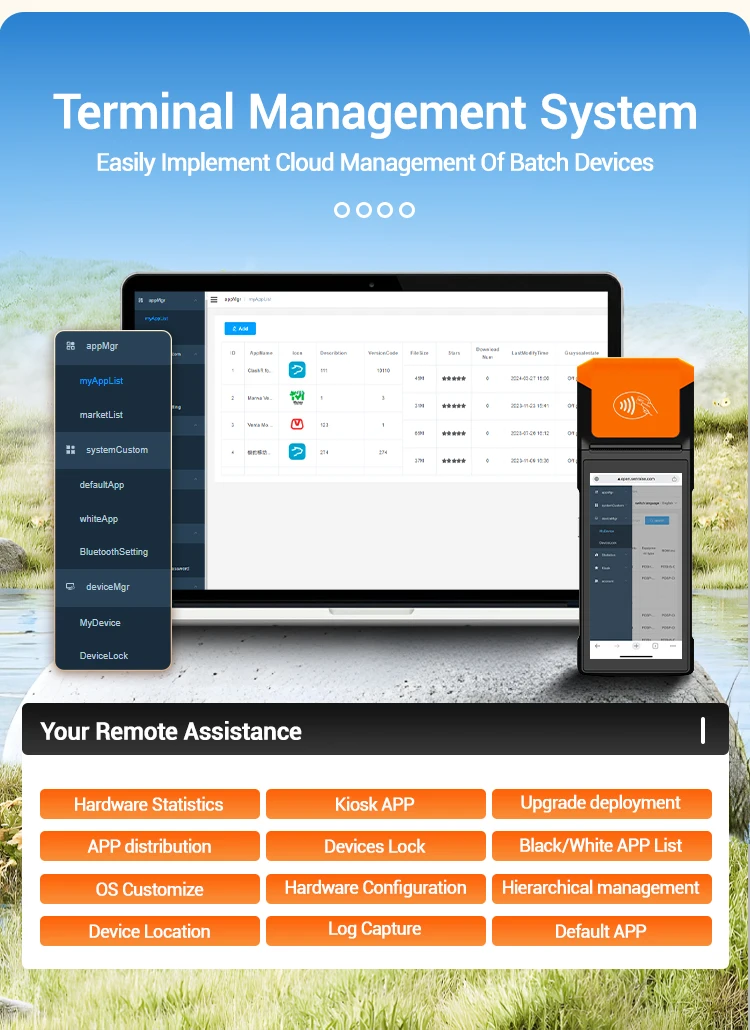750x1030 pixels.
Task: Click the green app icon in row 2
Action: coord(297,397)
